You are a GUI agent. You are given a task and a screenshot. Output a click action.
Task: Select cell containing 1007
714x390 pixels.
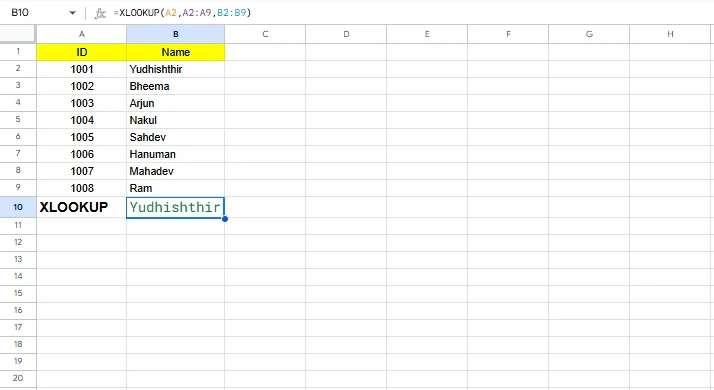click(x=82, y=171)
